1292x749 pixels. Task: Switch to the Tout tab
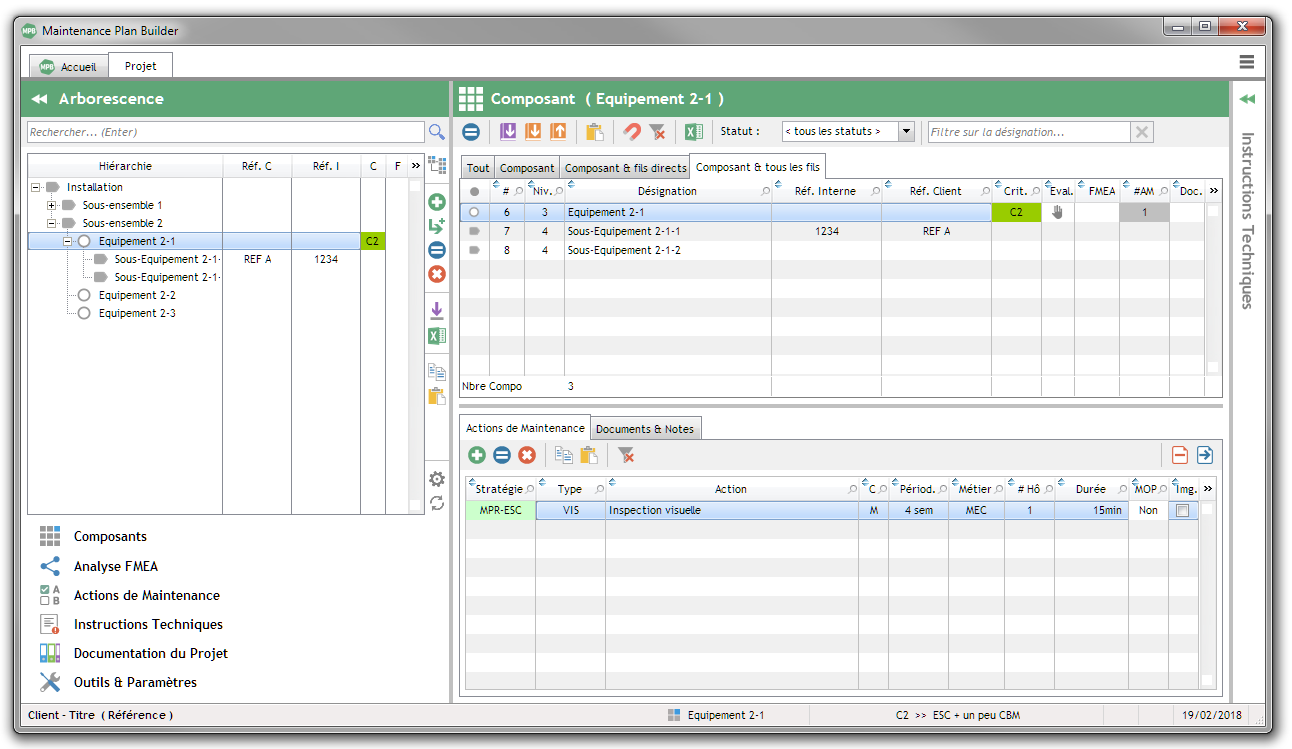click(478, 168)
